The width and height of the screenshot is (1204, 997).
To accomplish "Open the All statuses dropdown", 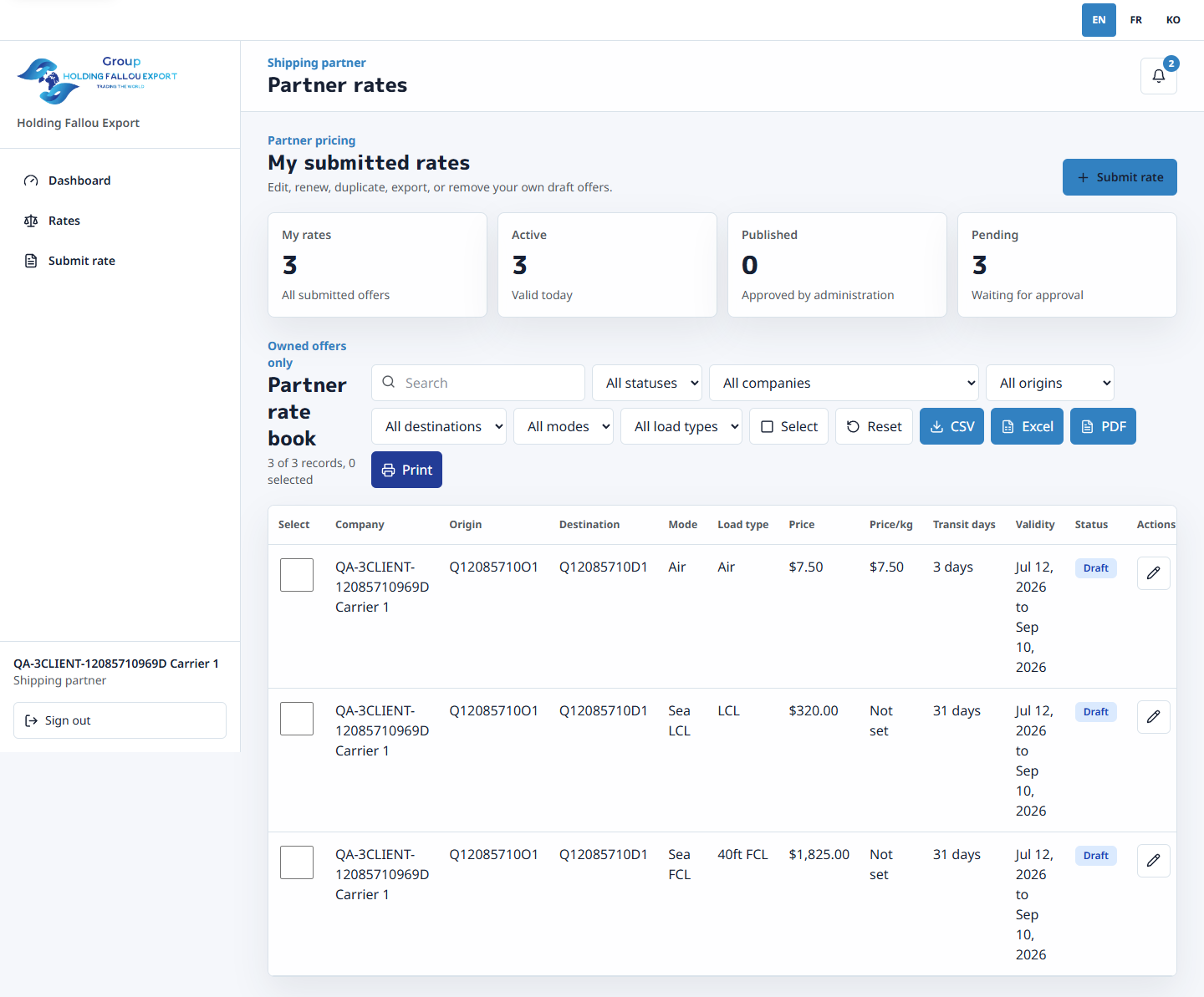I will click(x=647, y=383).
